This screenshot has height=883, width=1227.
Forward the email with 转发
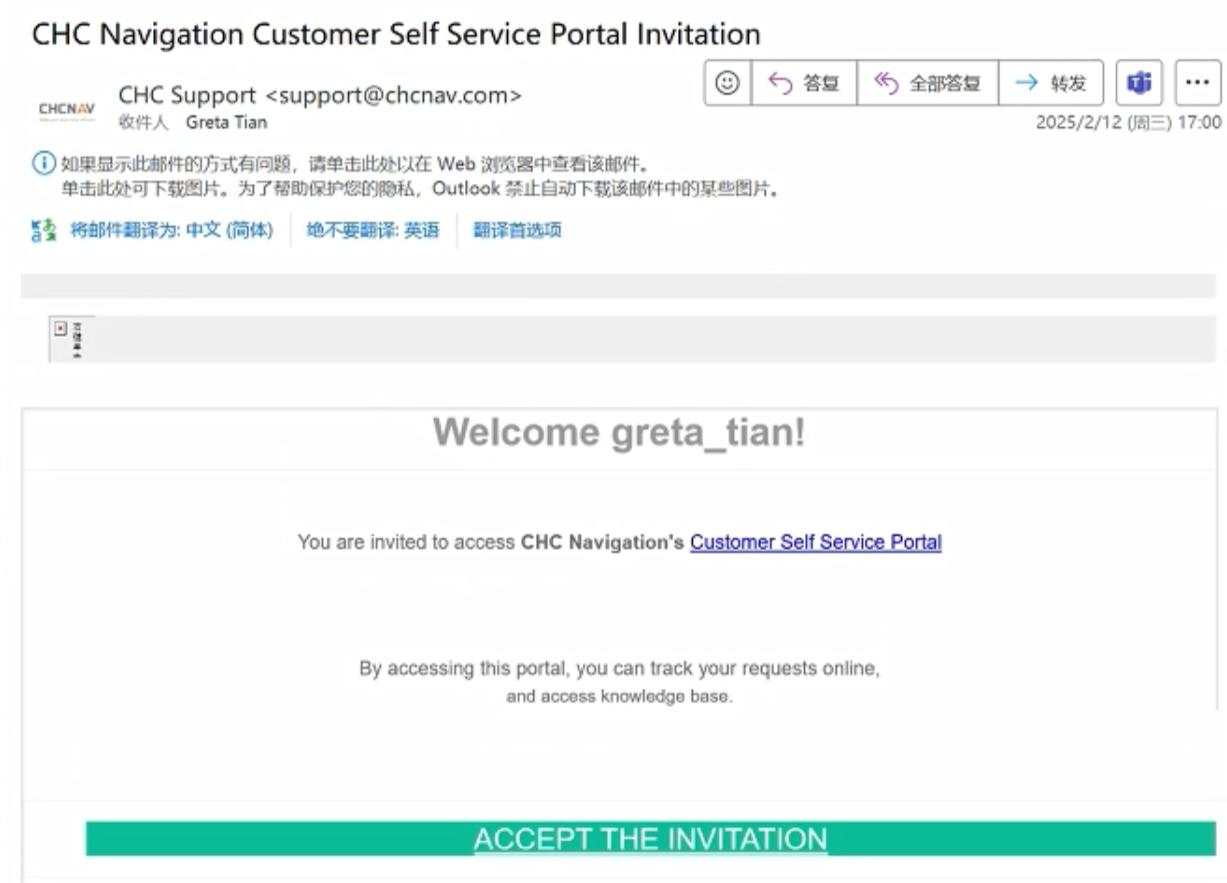click(1051, 83)
